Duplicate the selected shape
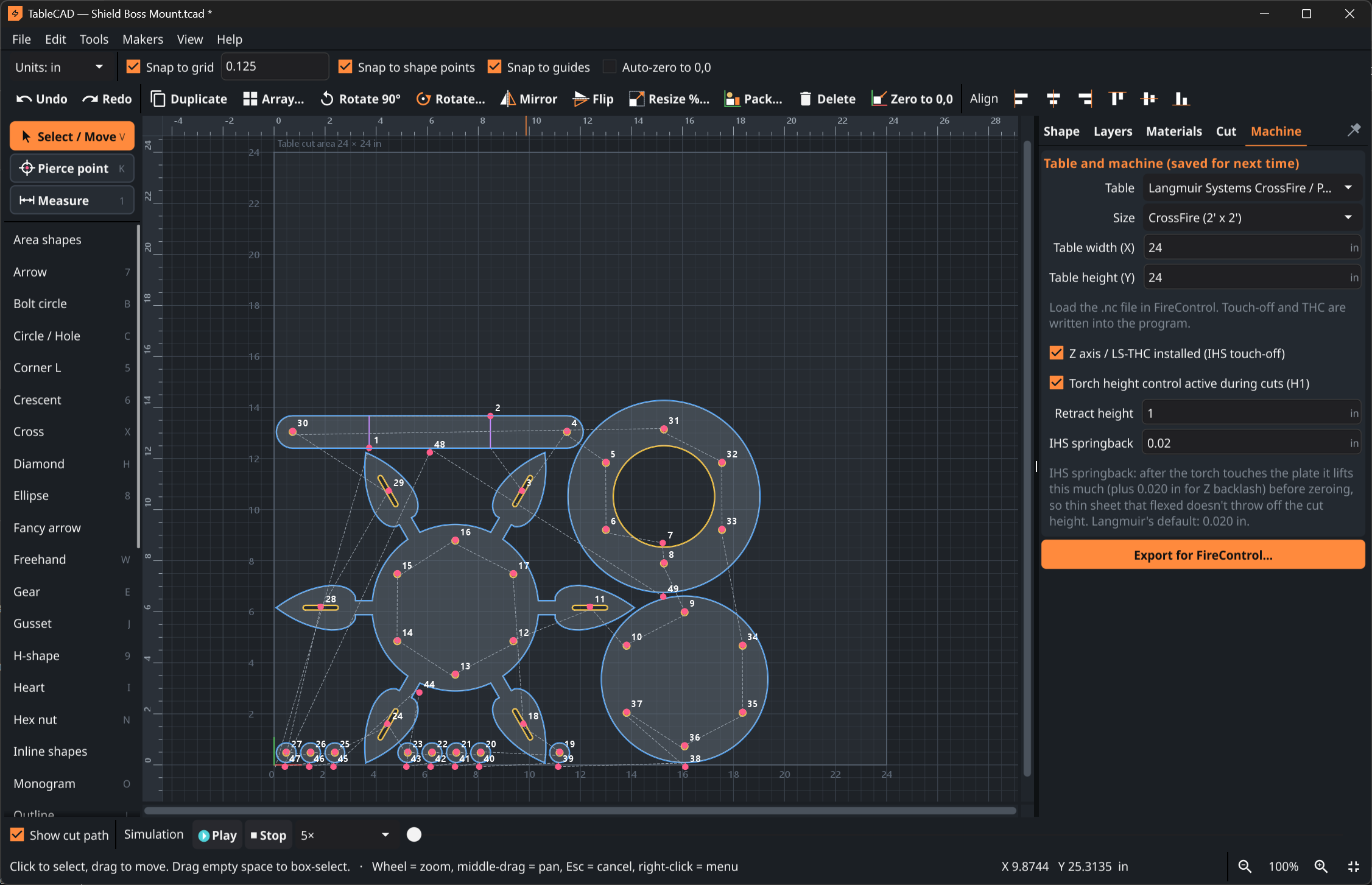 click(189, 99)
